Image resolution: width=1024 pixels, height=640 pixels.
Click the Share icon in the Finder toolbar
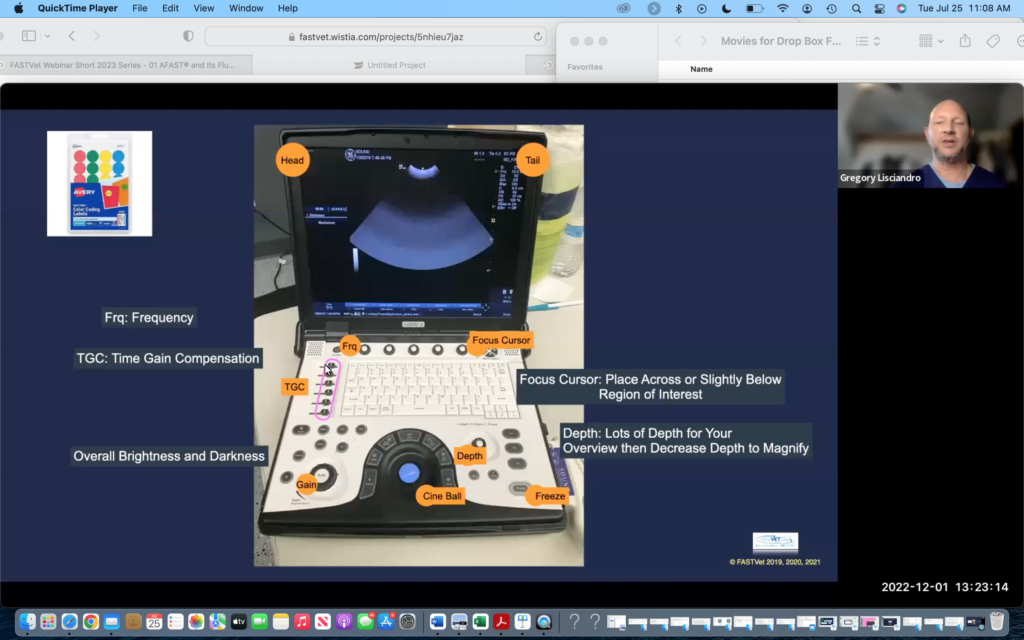point(963,41)
